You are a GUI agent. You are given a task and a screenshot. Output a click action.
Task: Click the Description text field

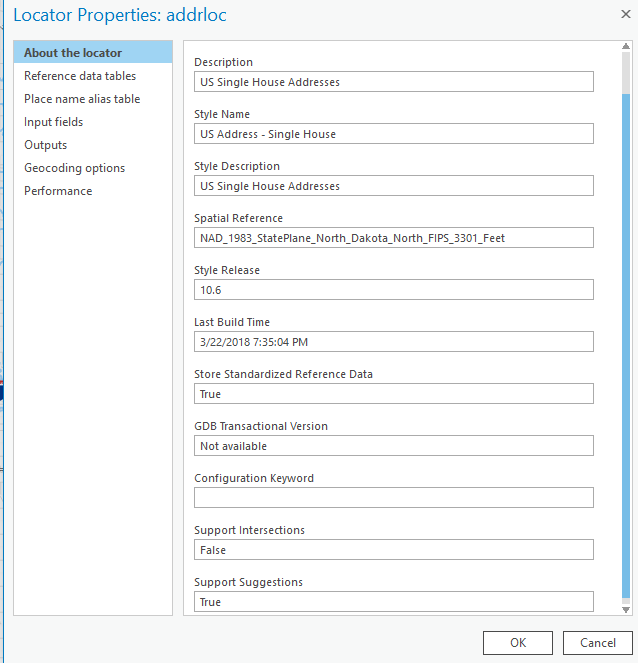[393, 82]
